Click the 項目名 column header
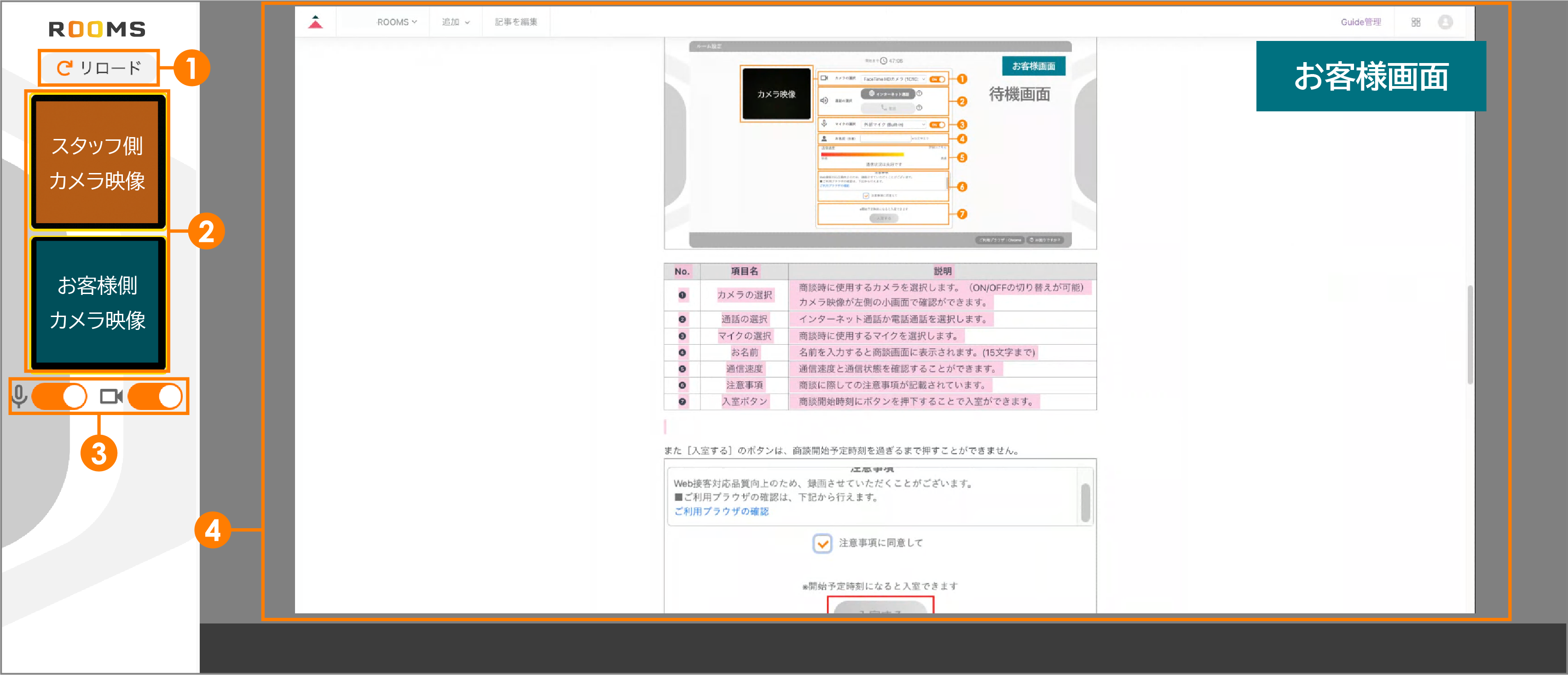This screenshot has width=1568, height=675. point(745,271)
